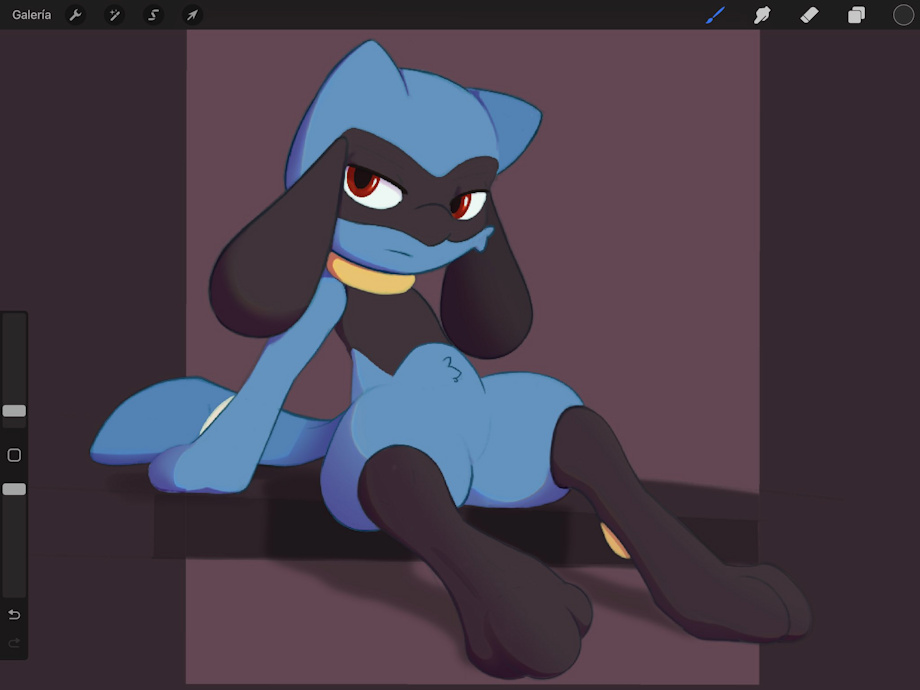Screen dimensions: 920x690
Task: Select the Smudge finger tool
Action: [x=762, y=15]
